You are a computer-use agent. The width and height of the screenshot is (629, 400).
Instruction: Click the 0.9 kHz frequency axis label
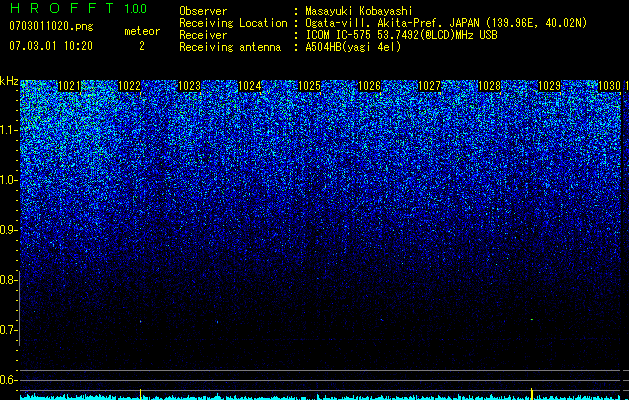(x=8, y=230)
